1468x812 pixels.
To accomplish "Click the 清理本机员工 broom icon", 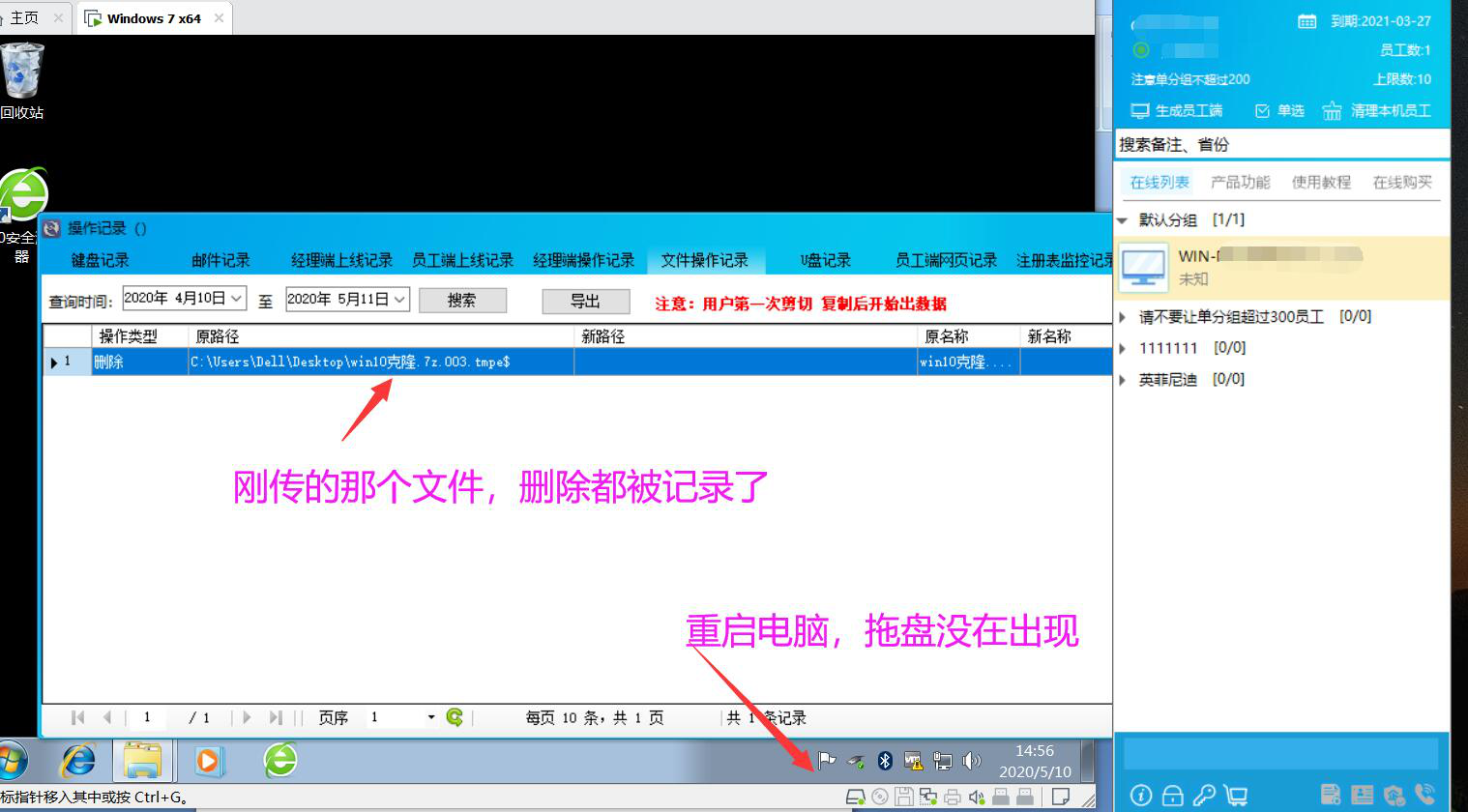I will click(1333, 111).
